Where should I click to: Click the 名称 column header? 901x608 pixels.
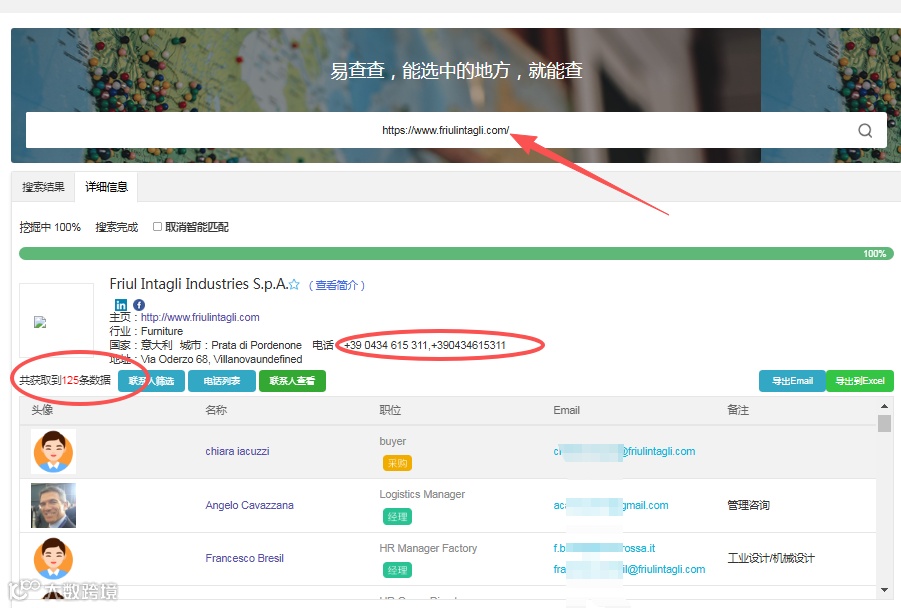tap(216, 410)
